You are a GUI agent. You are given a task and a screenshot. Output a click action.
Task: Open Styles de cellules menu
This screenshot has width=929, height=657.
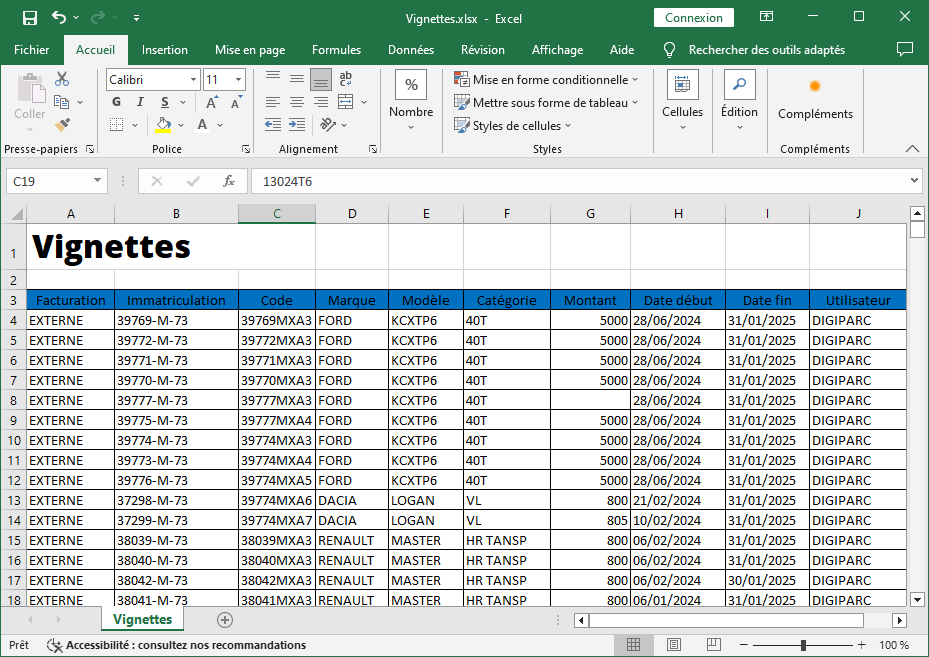tap(512, 126)
